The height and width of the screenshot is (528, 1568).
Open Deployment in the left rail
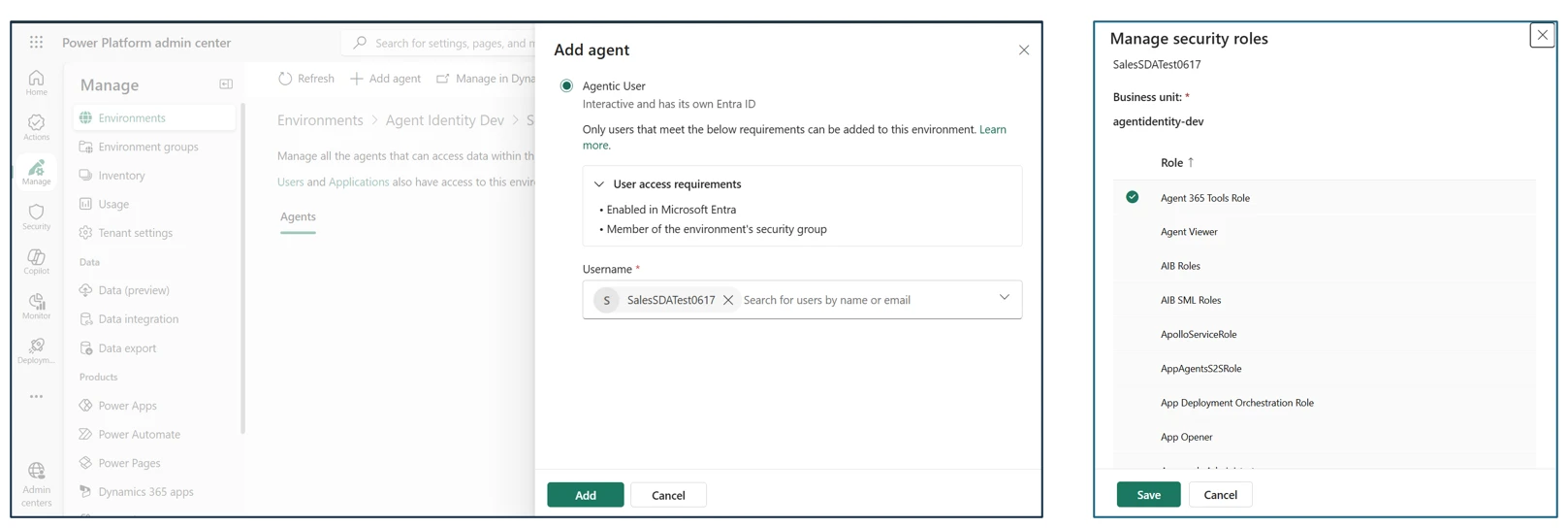pos(36,350)
